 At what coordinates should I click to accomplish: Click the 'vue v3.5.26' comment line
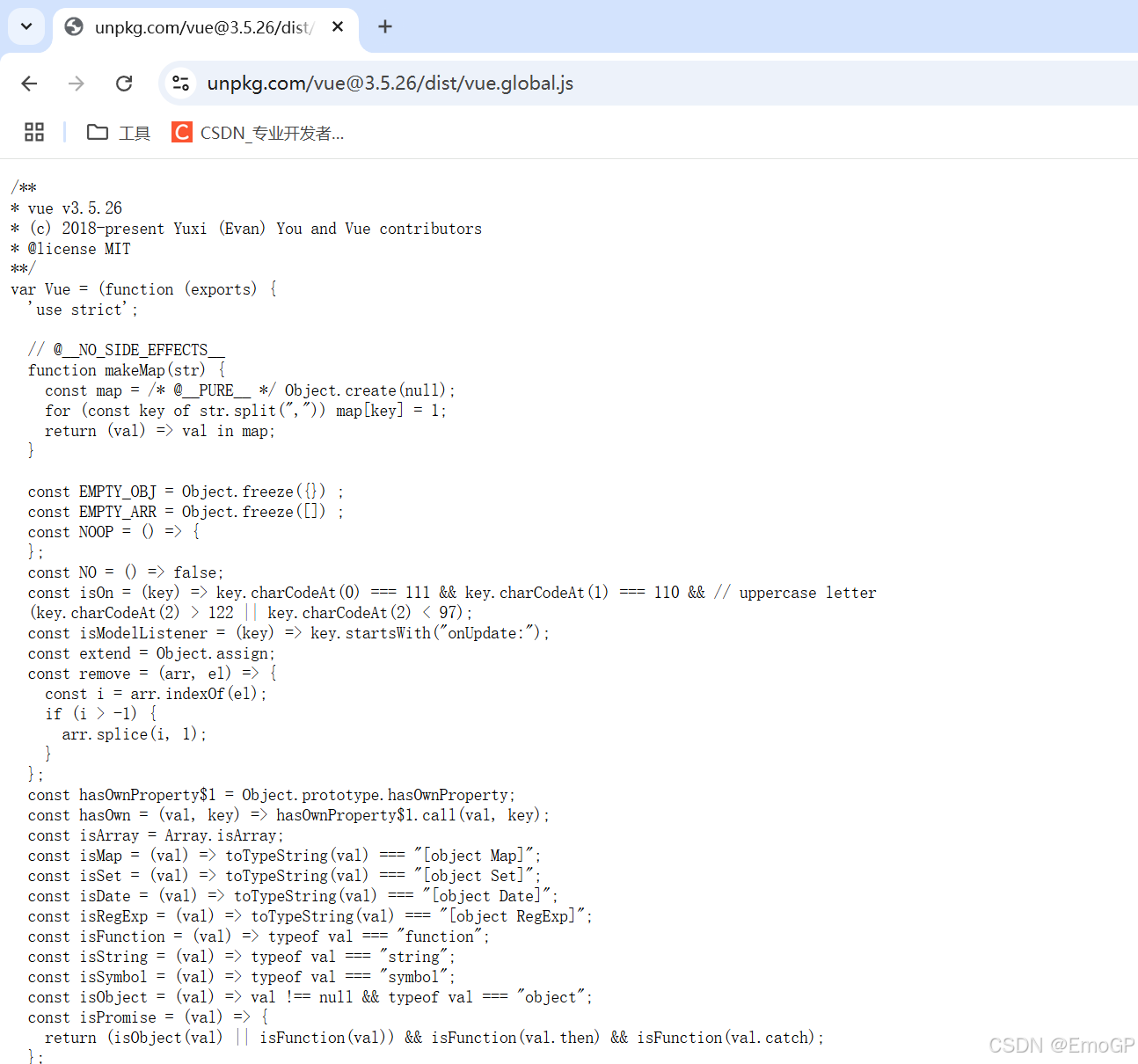(67, 208)
